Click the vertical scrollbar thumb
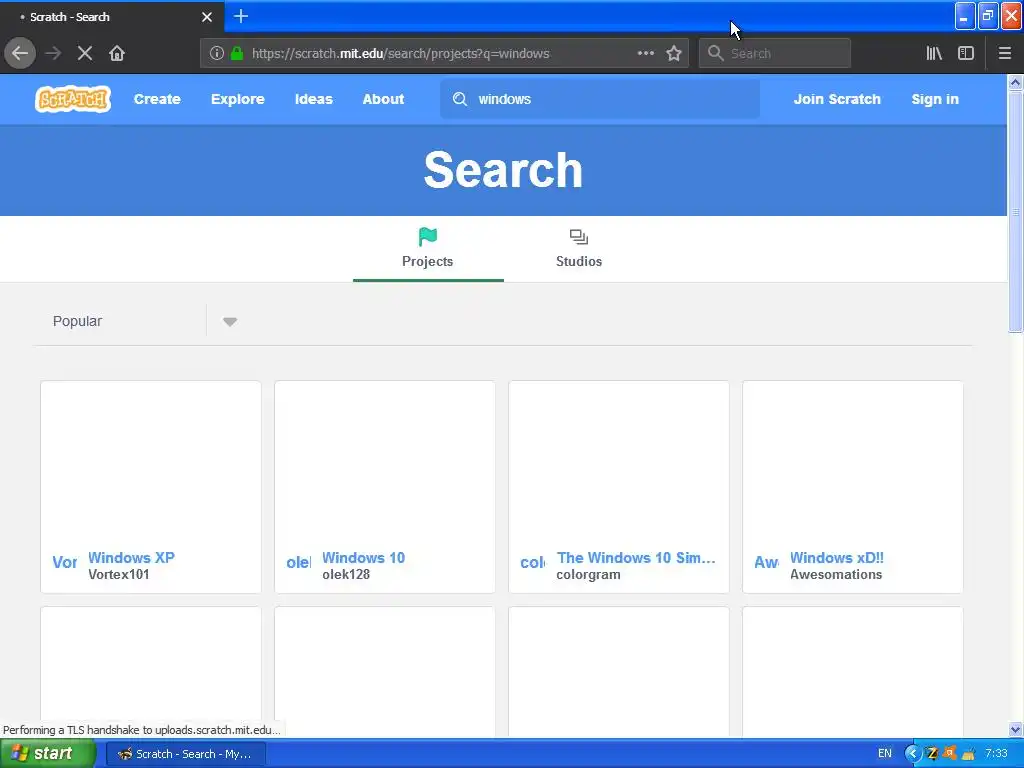This screenshot has height=768, width=1024. click(1015, 212)
